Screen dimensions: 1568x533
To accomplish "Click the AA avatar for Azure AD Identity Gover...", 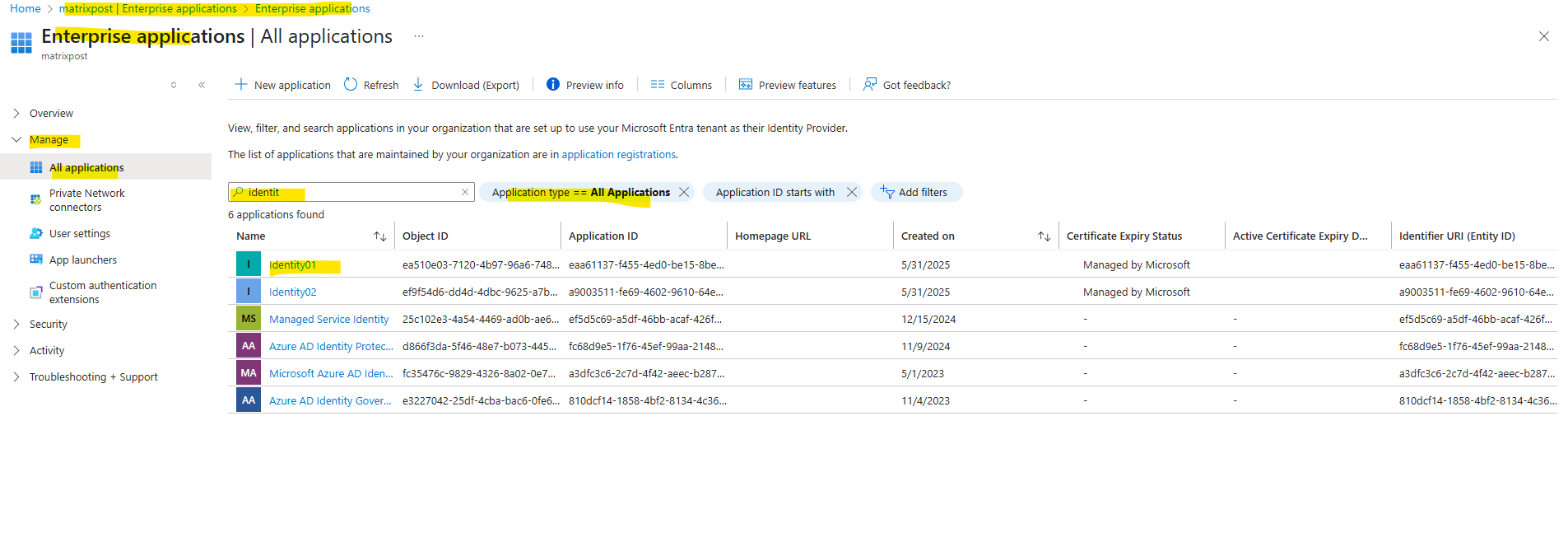I will pyautogui.click(x=249, y=400).
